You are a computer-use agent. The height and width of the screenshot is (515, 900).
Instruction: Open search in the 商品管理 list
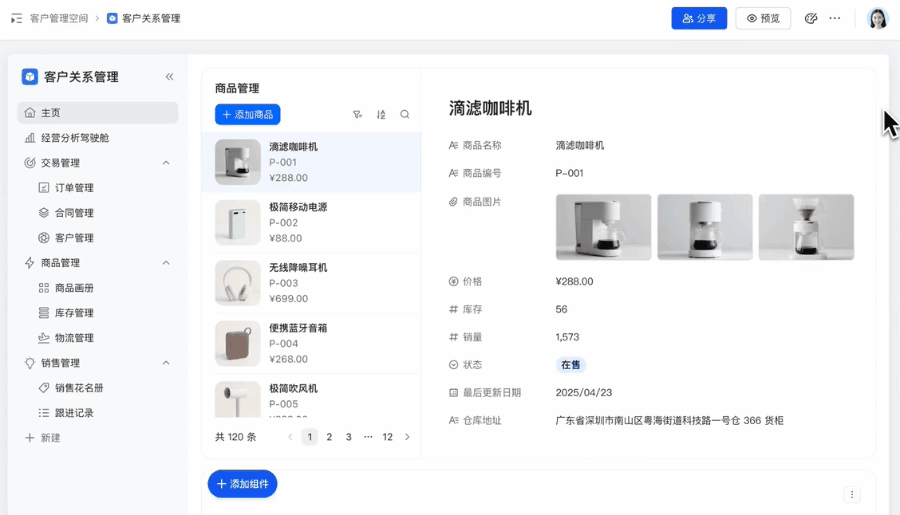(405, 115)
